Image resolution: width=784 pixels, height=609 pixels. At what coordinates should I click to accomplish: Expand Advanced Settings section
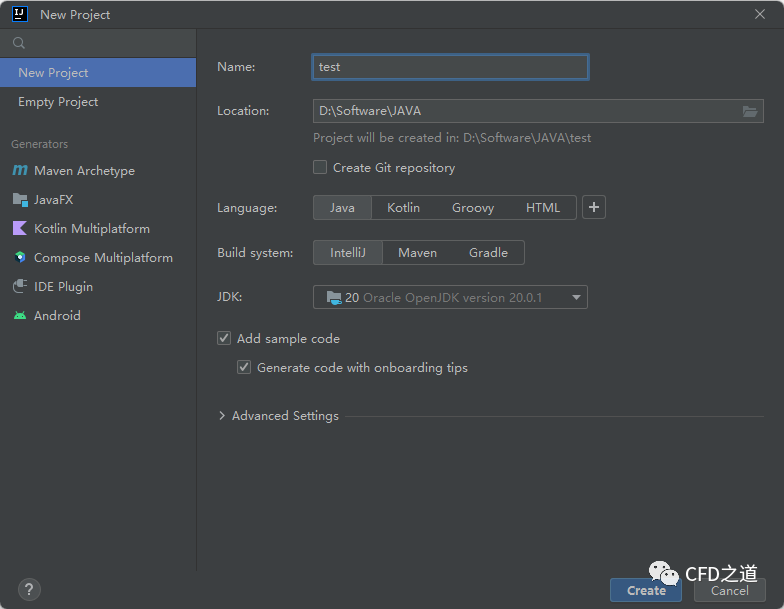point(222,416)
